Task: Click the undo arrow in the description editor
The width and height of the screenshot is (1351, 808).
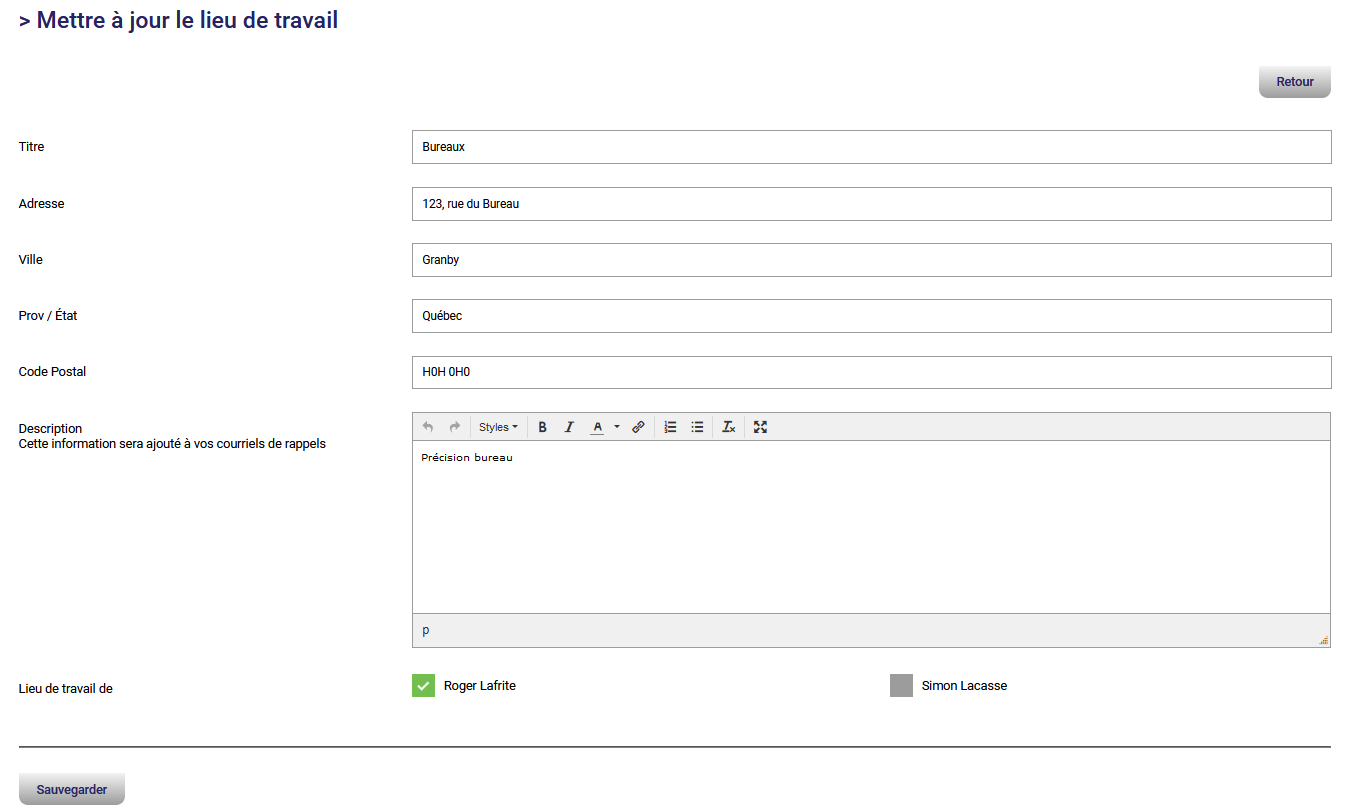Action: pyautogui.click(x=428, y=427)
